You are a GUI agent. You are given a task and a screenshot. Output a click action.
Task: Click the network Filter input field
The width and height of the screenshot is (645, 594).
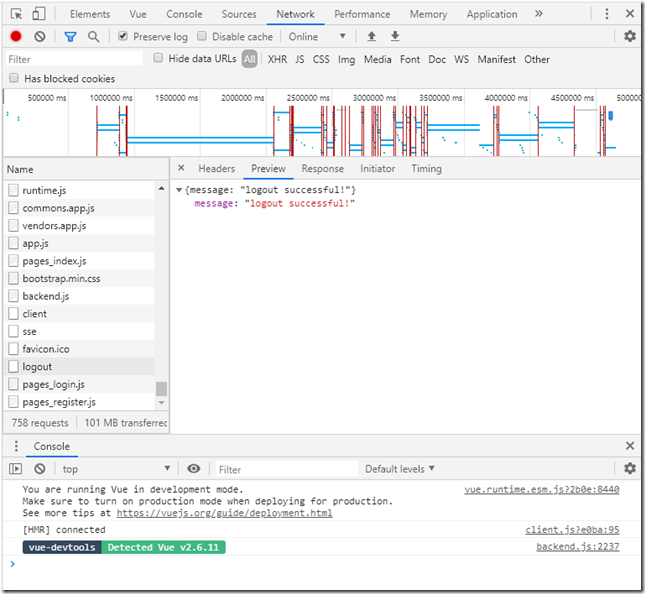pyautogui.click(x=74, y=59)
